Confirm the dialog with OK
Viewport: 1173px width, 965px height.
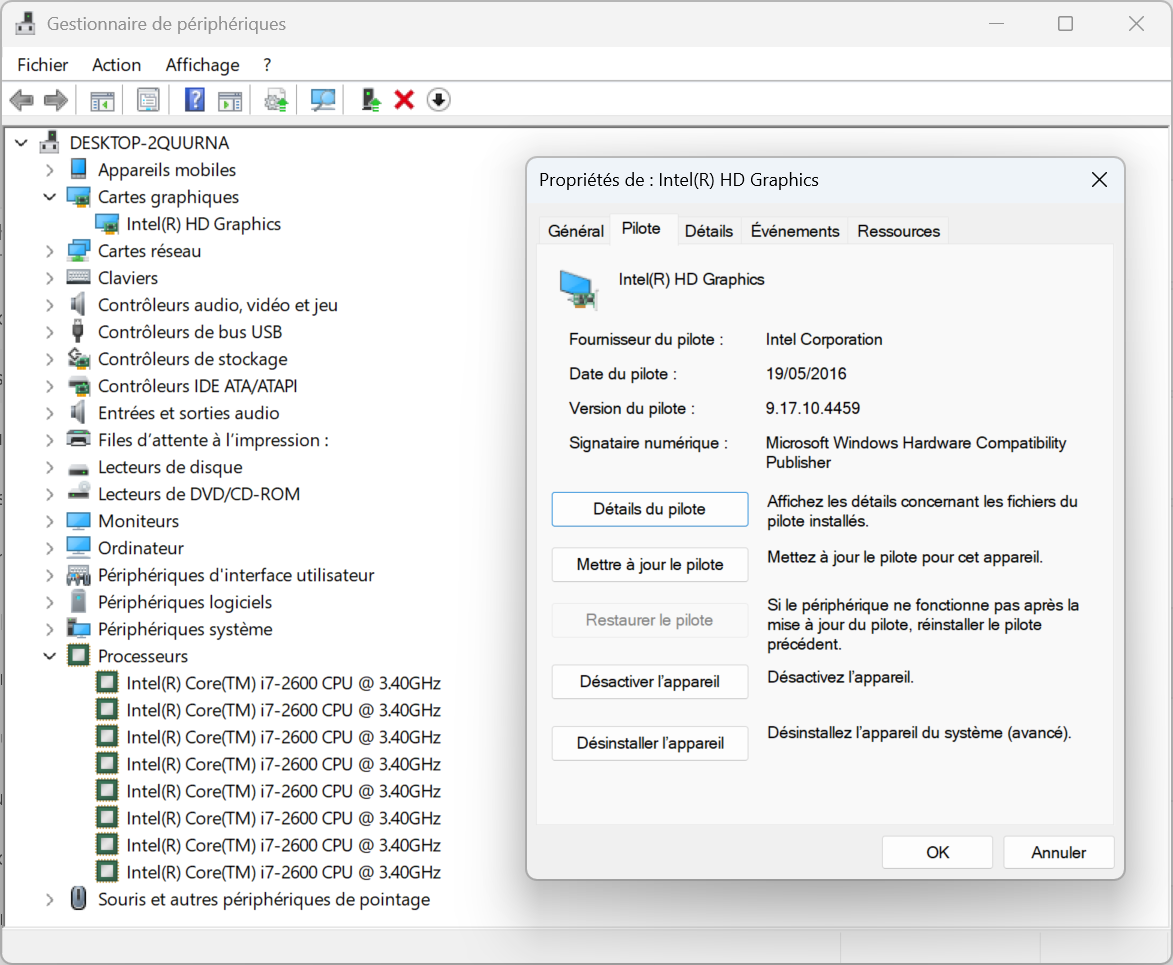[937, 852]
